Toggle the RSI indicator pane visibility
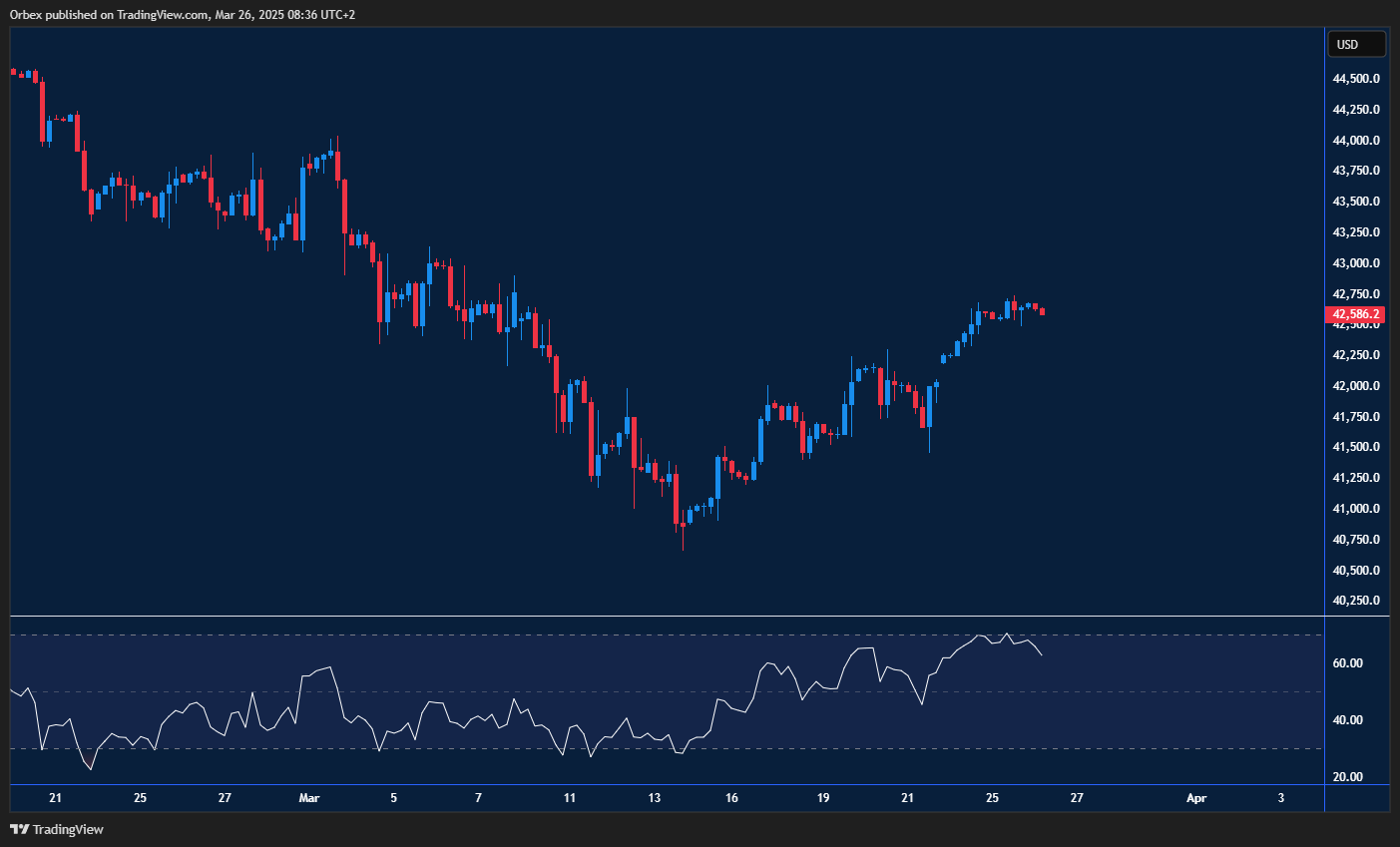This screenshot has width=1400, height=847. [x=666, y=698]
